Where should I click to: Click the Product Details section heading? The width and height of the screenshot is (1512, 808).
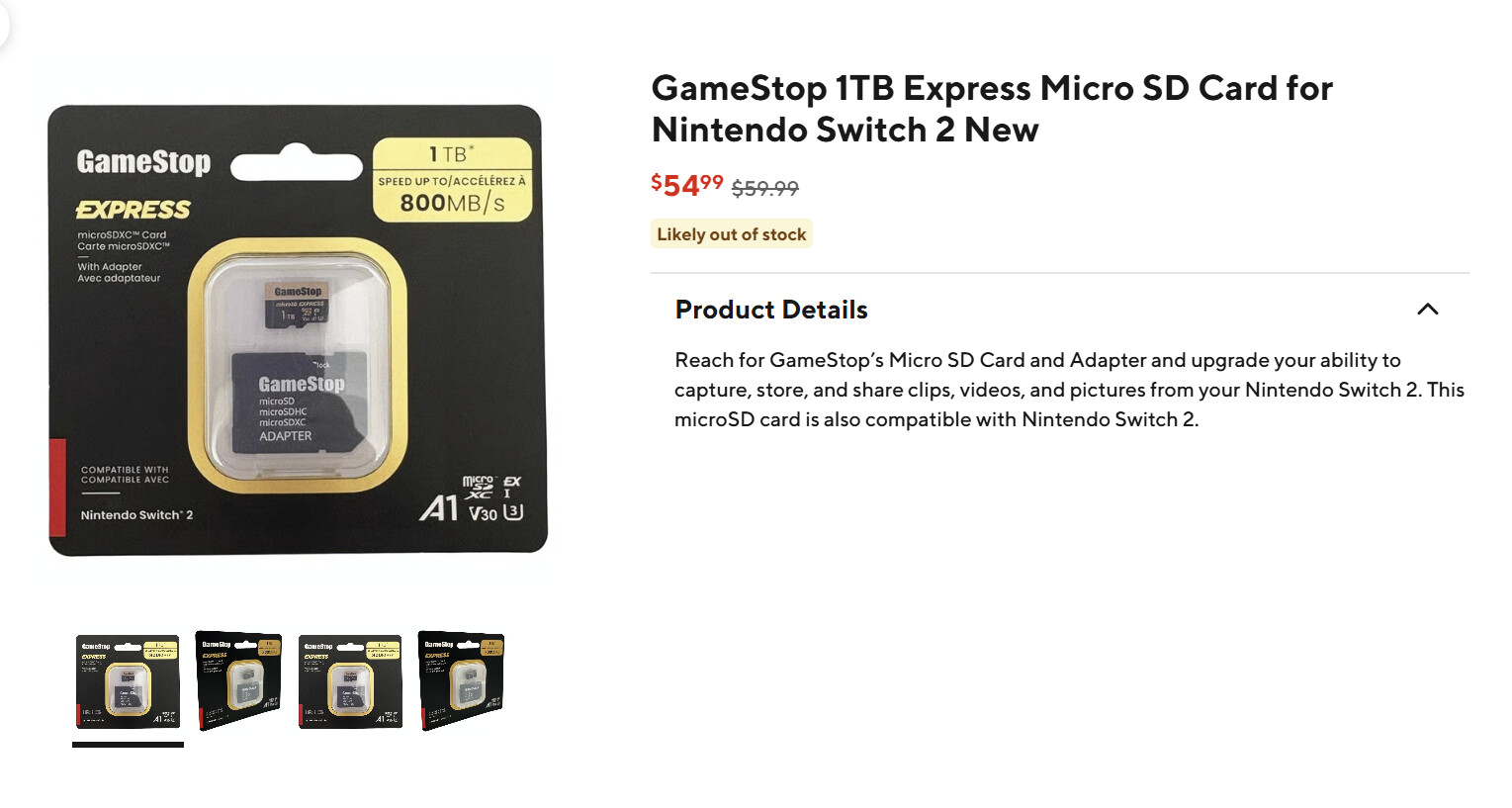771,310
